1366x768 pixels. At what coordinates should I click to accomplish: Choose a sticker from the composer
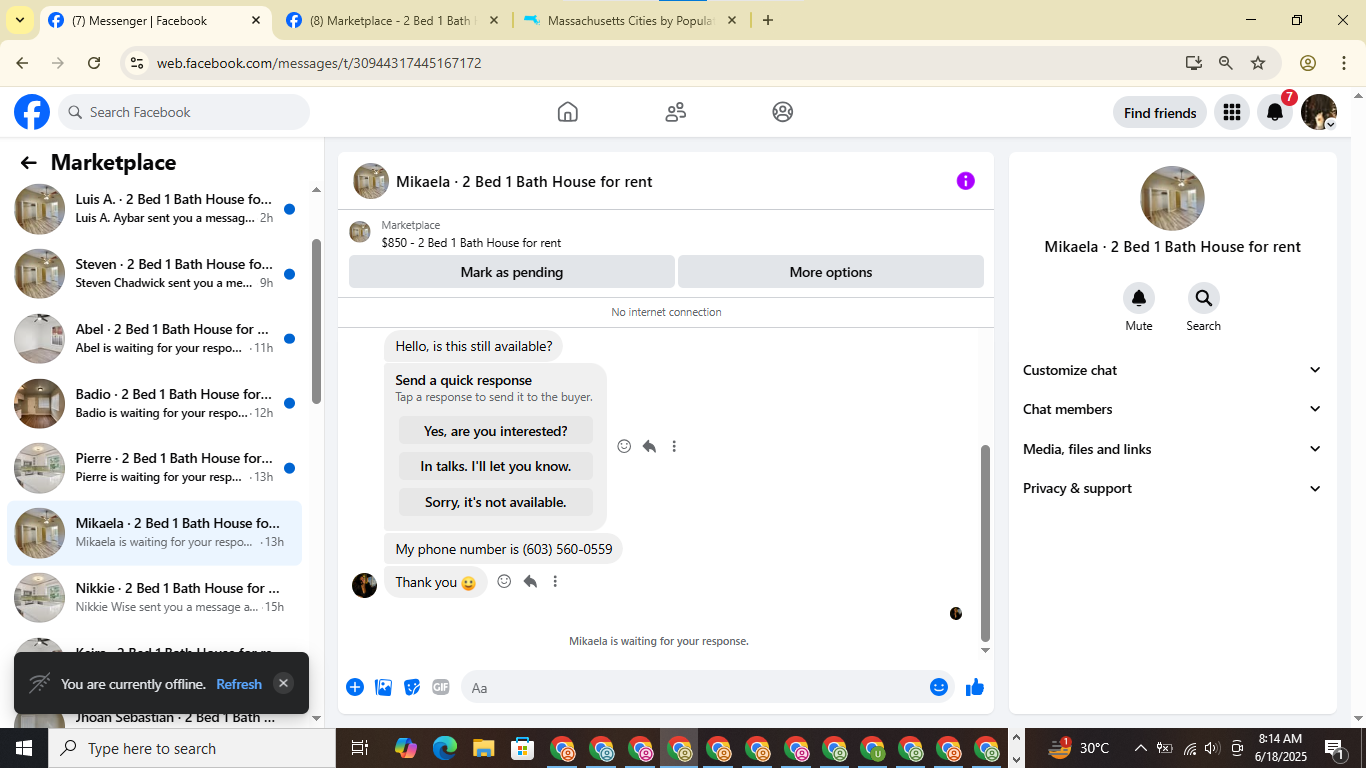tap(412, 687)
